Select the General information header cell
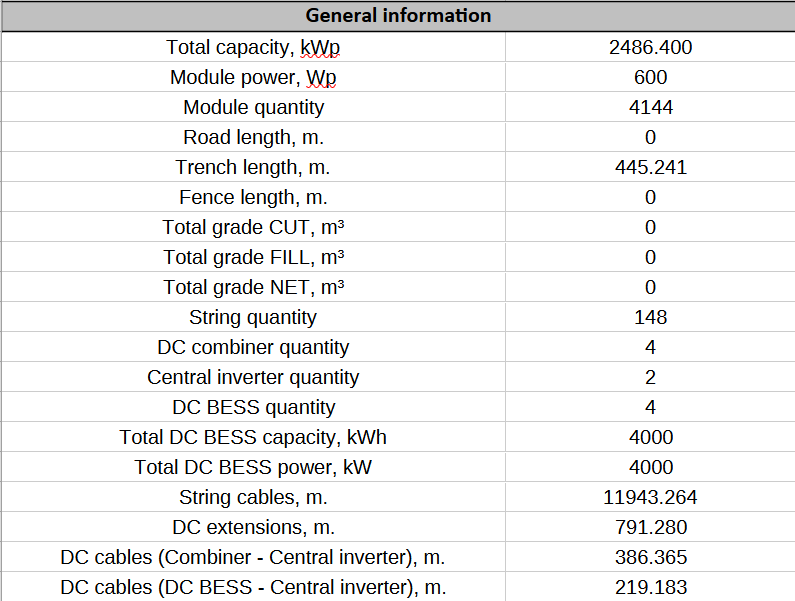This screenshot has width=795, height=601. (398, 16)
